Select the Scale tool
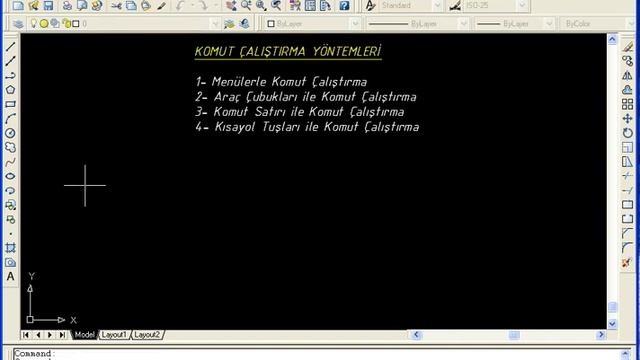Screen dimensions: 640x360 (627, 147)
